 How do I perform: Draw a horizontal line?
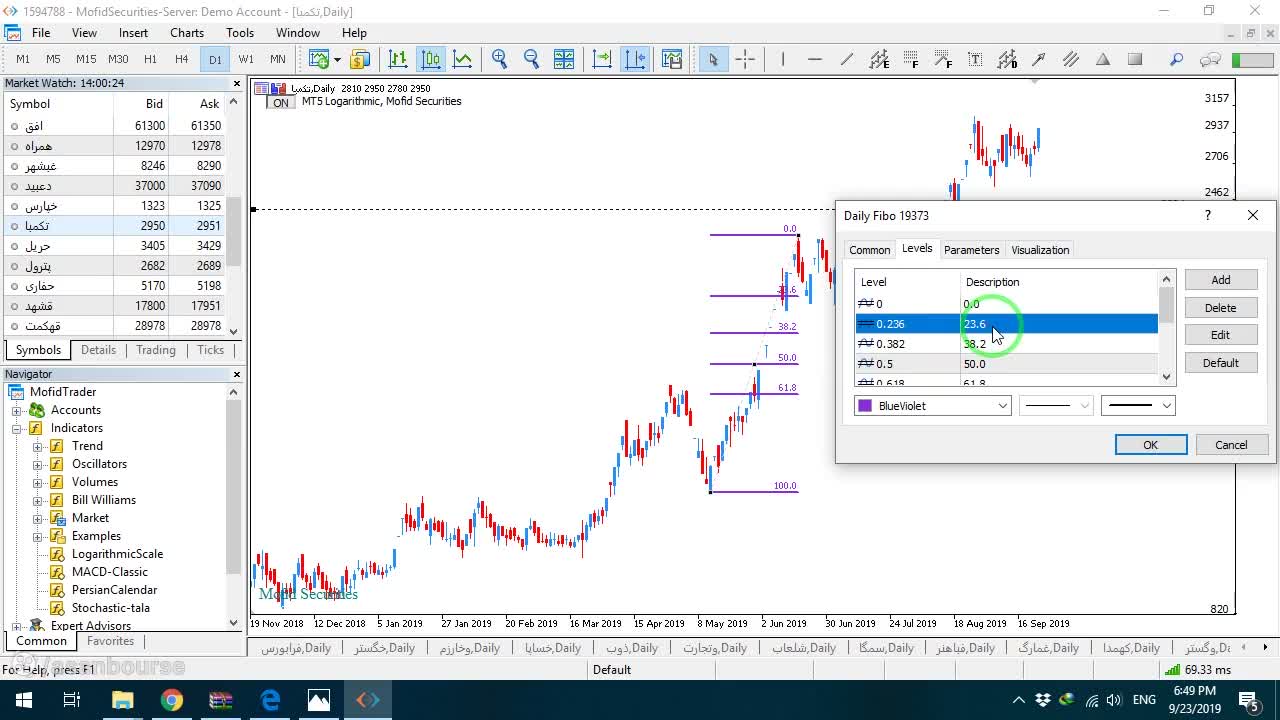click(x=815, y=59)
